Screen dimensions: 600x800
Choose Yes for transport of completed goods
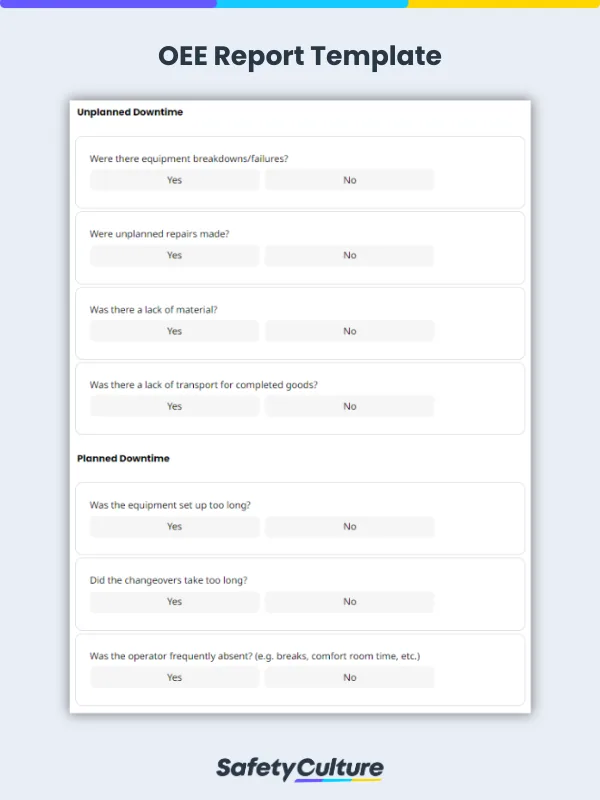[173, 406]
